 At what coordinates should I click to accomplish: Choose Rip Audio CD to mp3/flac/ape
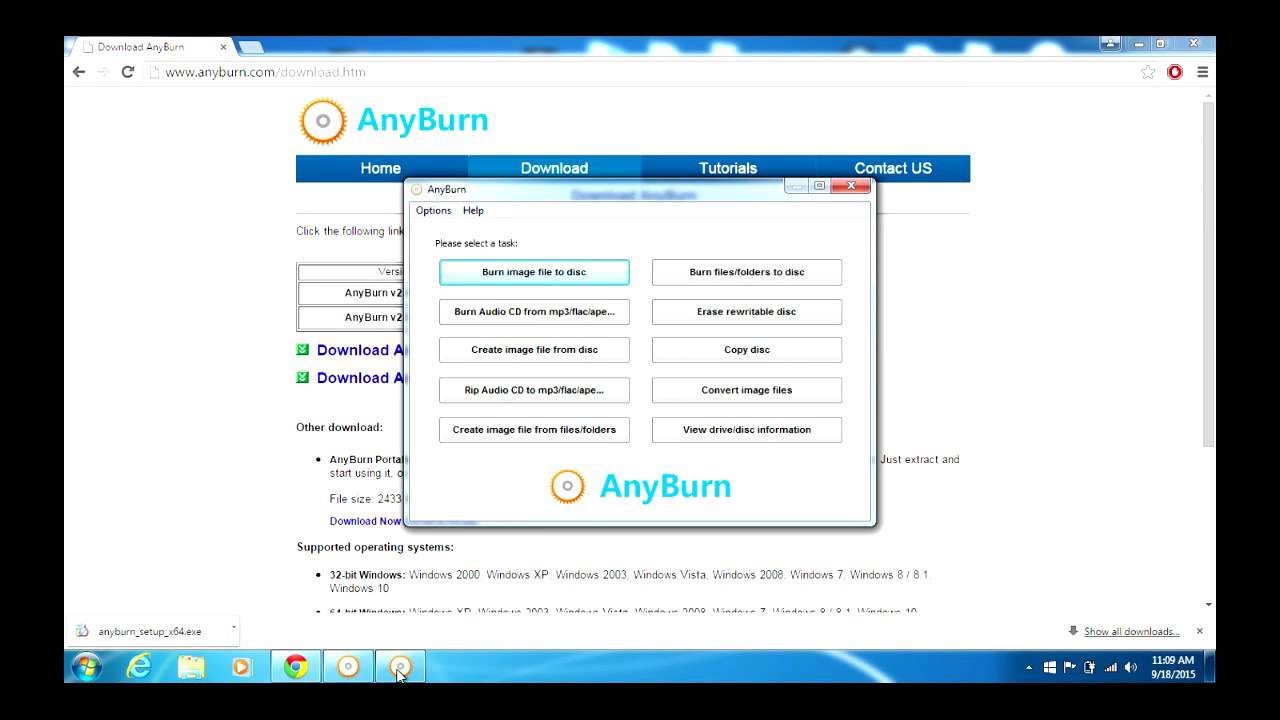534,390
